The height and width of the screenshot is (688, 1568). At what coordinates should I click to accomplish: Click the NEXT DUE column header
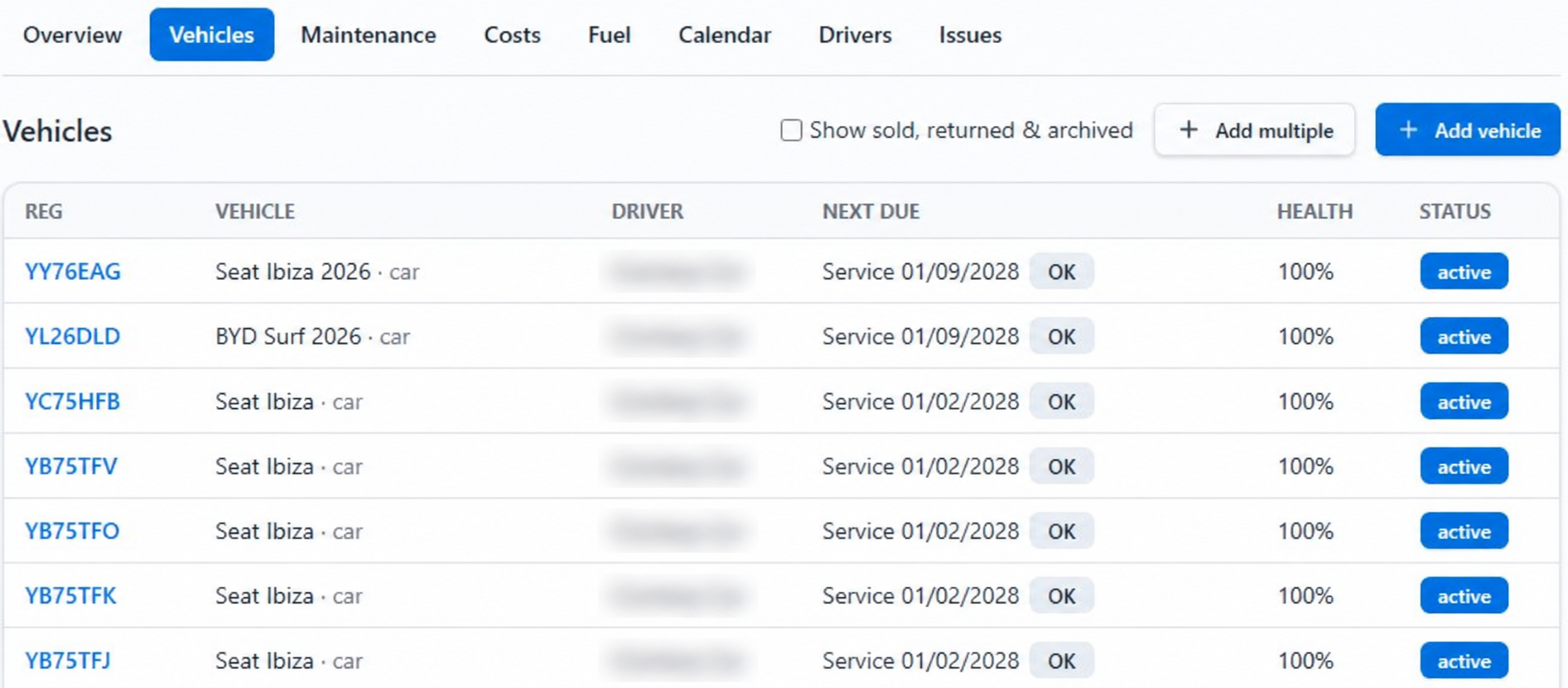click(871, 211)
